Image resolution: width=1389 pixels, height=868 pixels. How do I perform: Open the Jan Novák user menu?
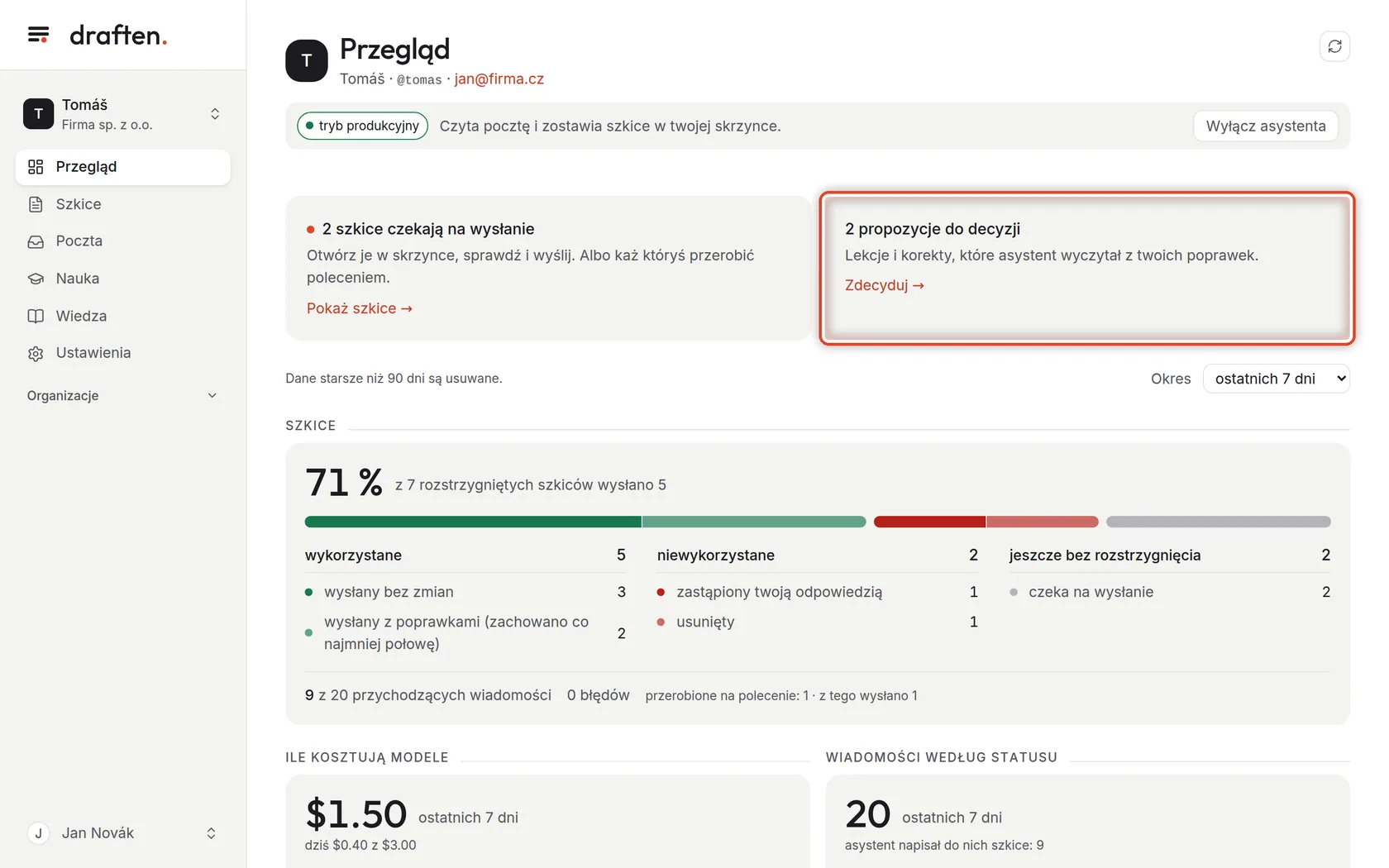pos(122,833)
